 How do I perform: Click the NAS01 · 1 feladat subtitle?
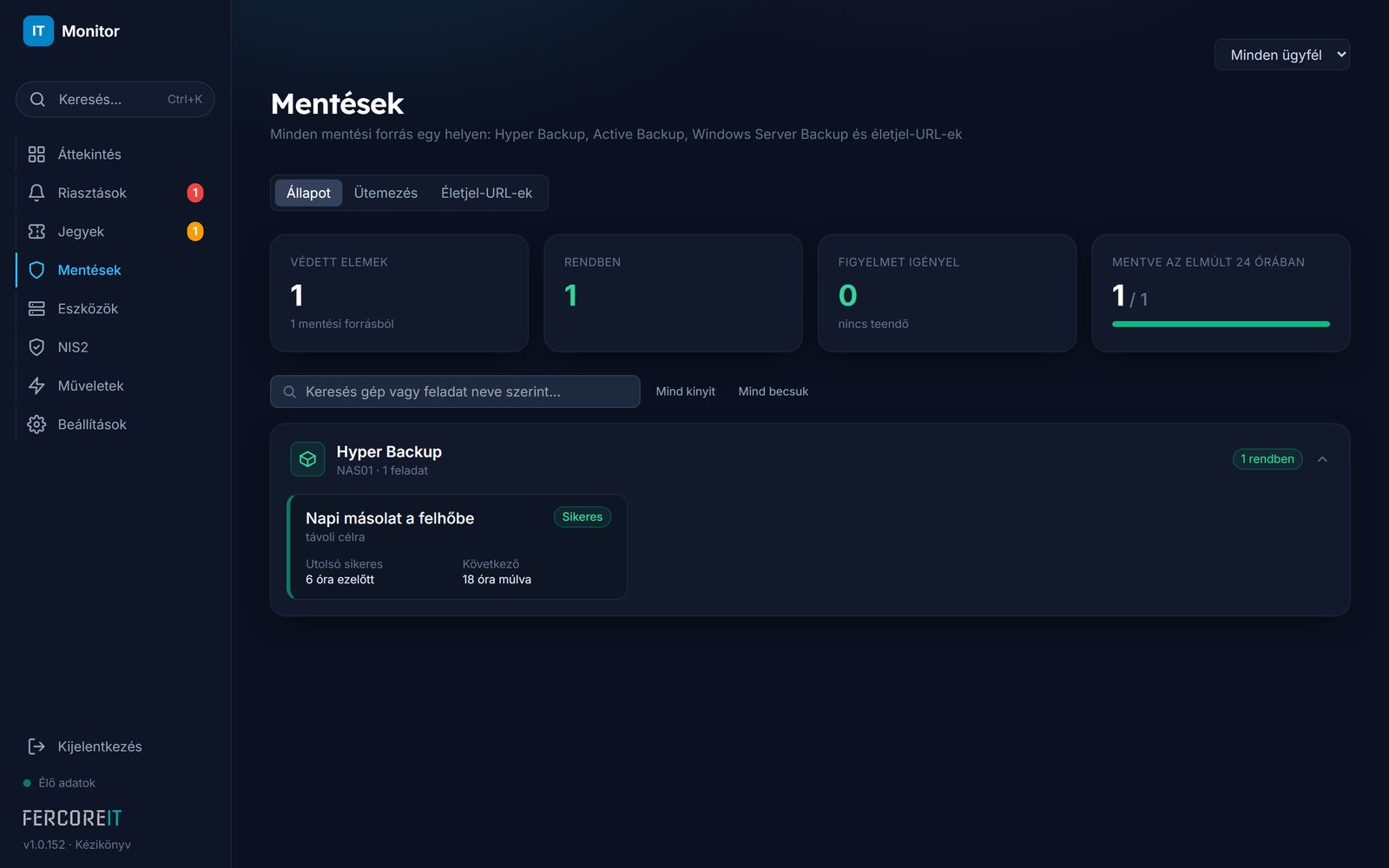tap(382, 470)
